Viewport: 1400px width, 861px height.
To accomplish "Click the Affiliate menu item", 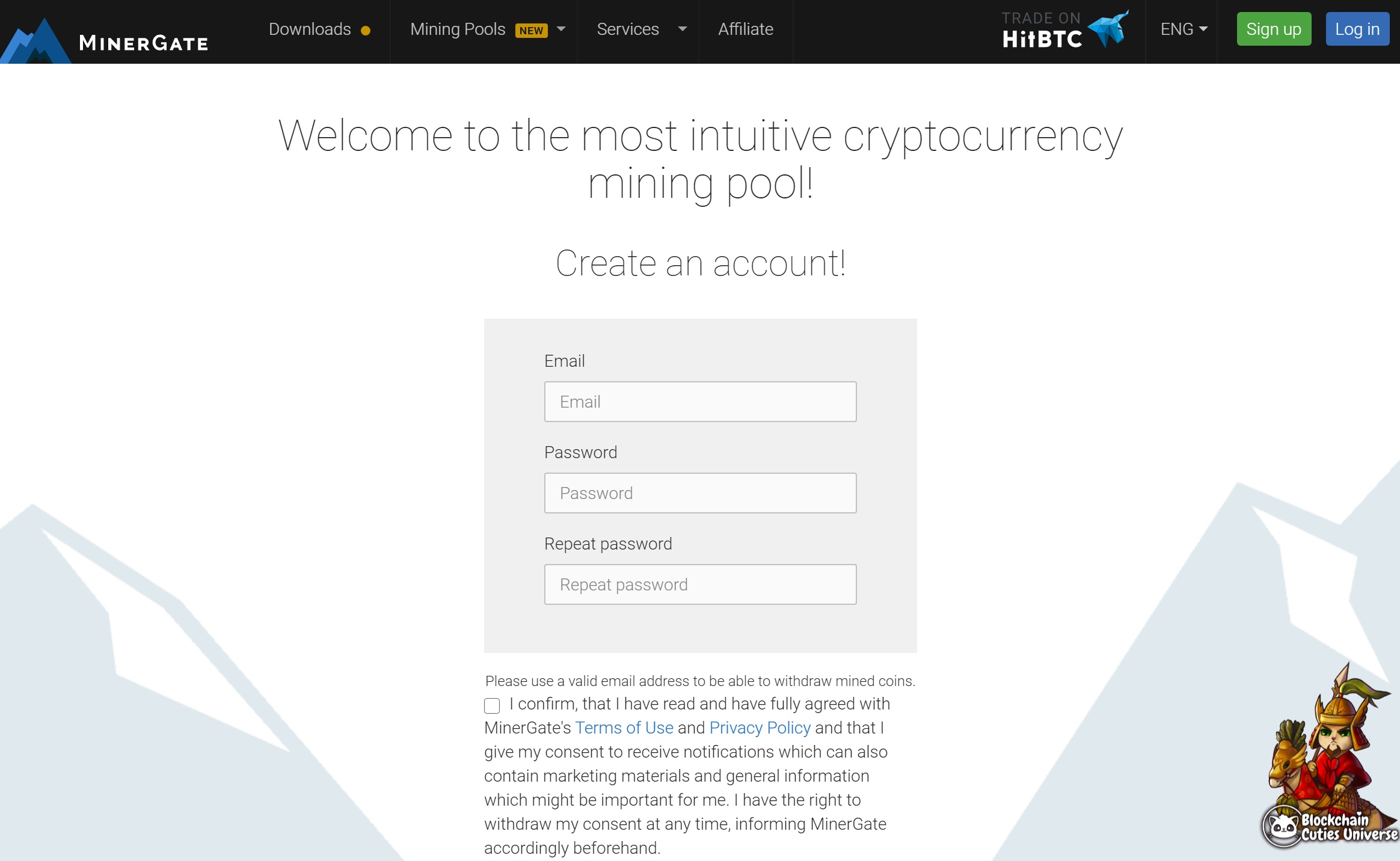I will (745, 30).
